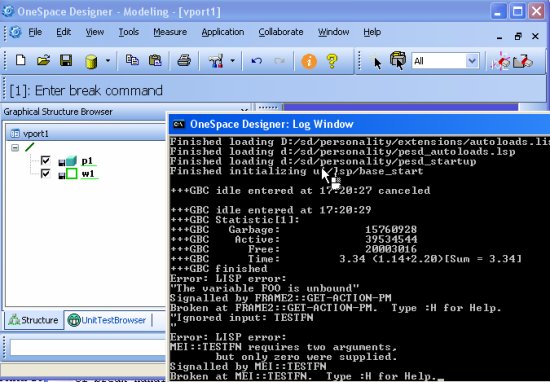The image size is (550, 382).
Task: Click the Log Window title bar
Action: tap(359, 124)
